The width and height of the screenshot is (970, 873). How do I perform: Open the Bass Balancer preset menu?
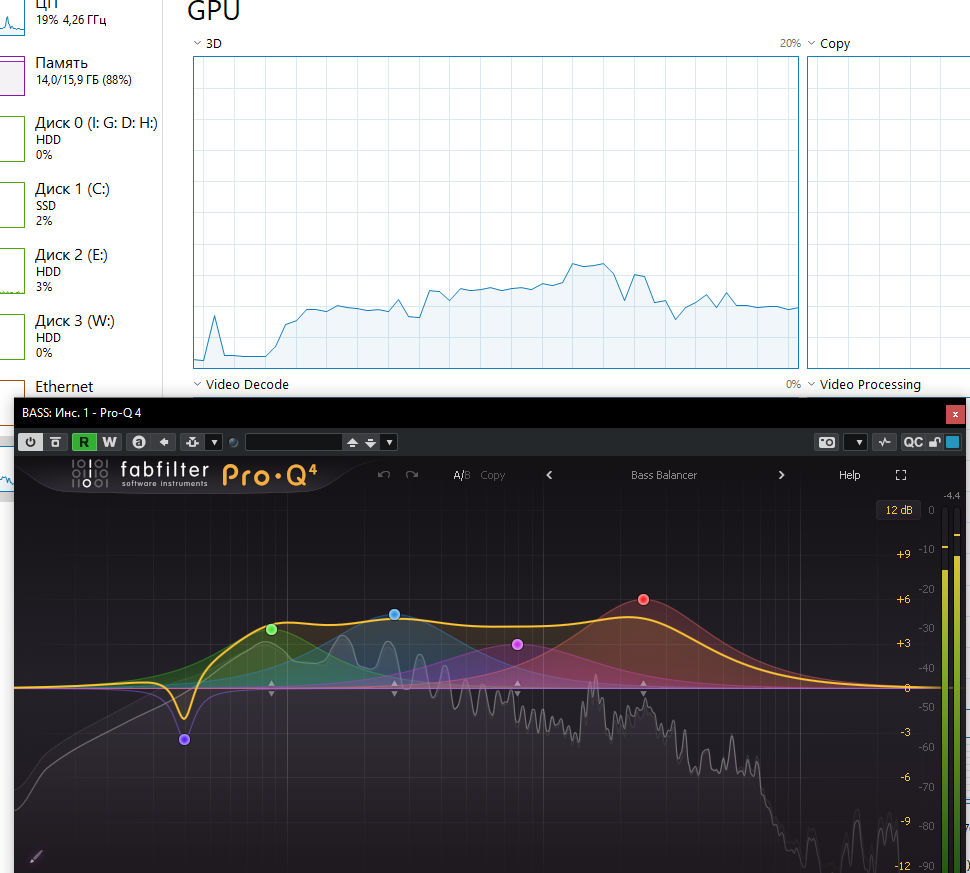pos(664,475)
